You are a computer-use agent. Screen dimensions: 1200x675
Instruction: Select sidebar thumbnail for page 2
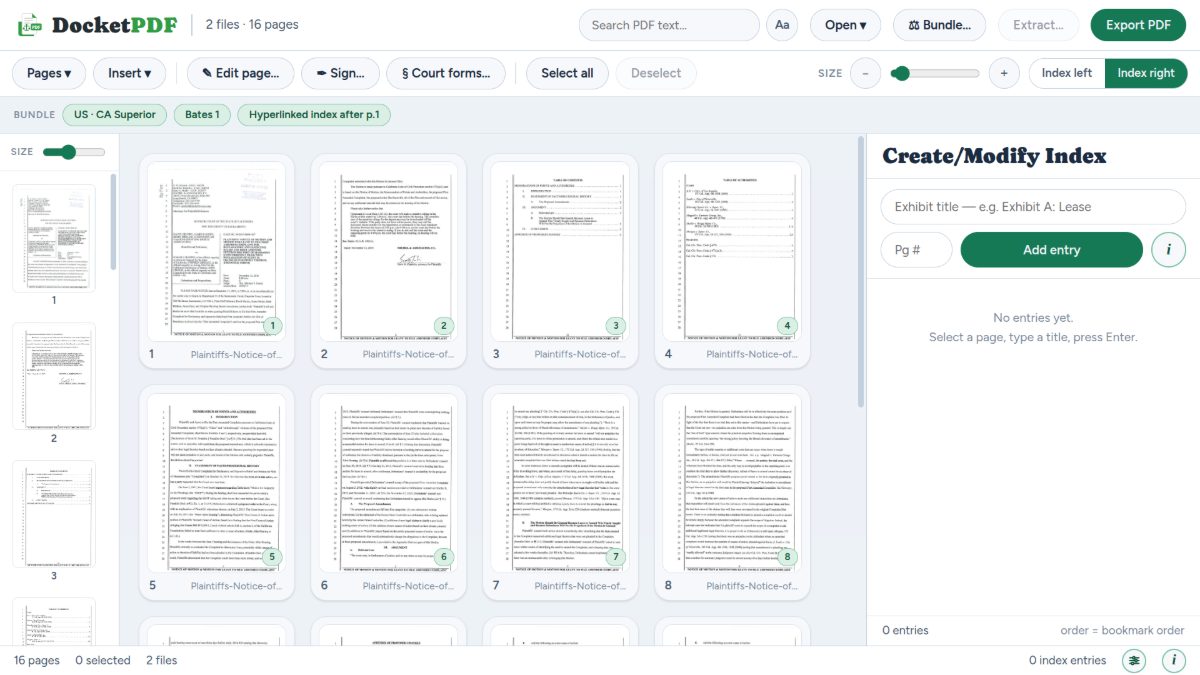(x=54, y=376)
